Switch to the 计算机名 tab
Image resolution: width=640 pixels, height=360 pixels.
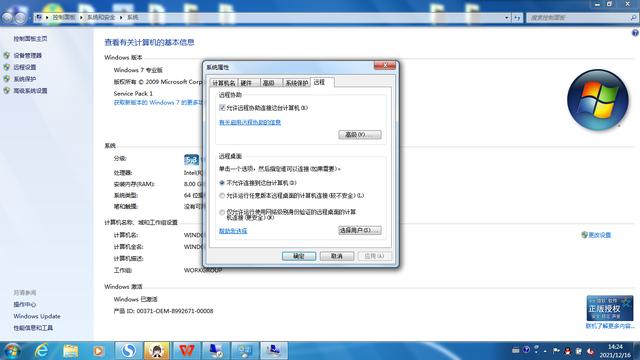(224, 83)
